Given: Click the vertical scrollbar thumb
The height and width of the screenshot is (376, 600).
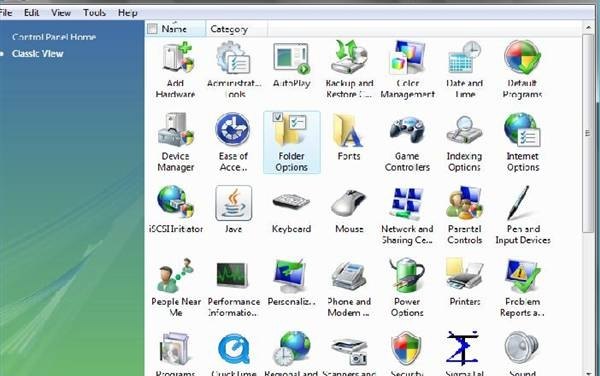Looking at the screenshot, I should 588,133.
